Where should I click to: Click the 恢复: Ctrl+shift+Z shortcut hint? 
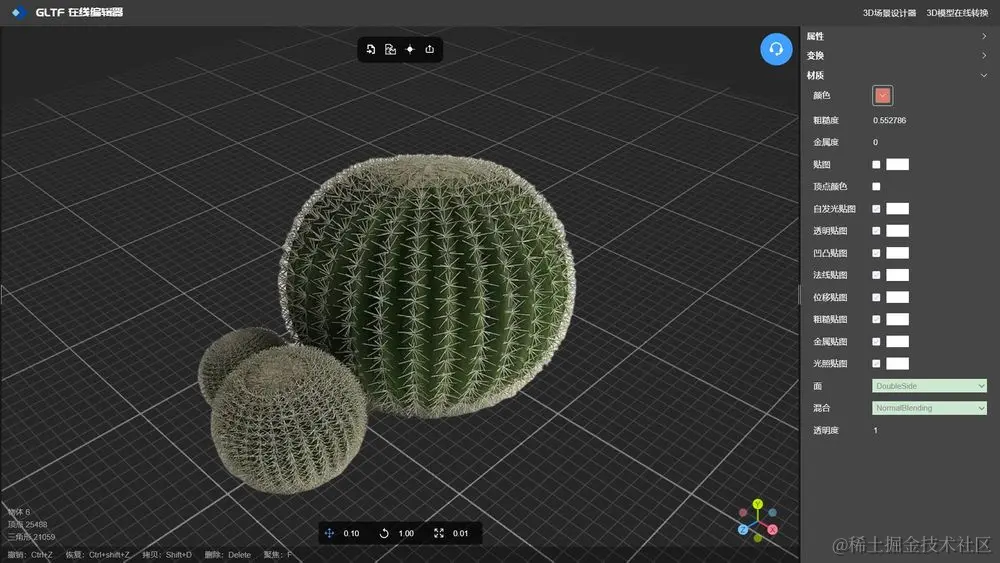click(x=98, y=555)
